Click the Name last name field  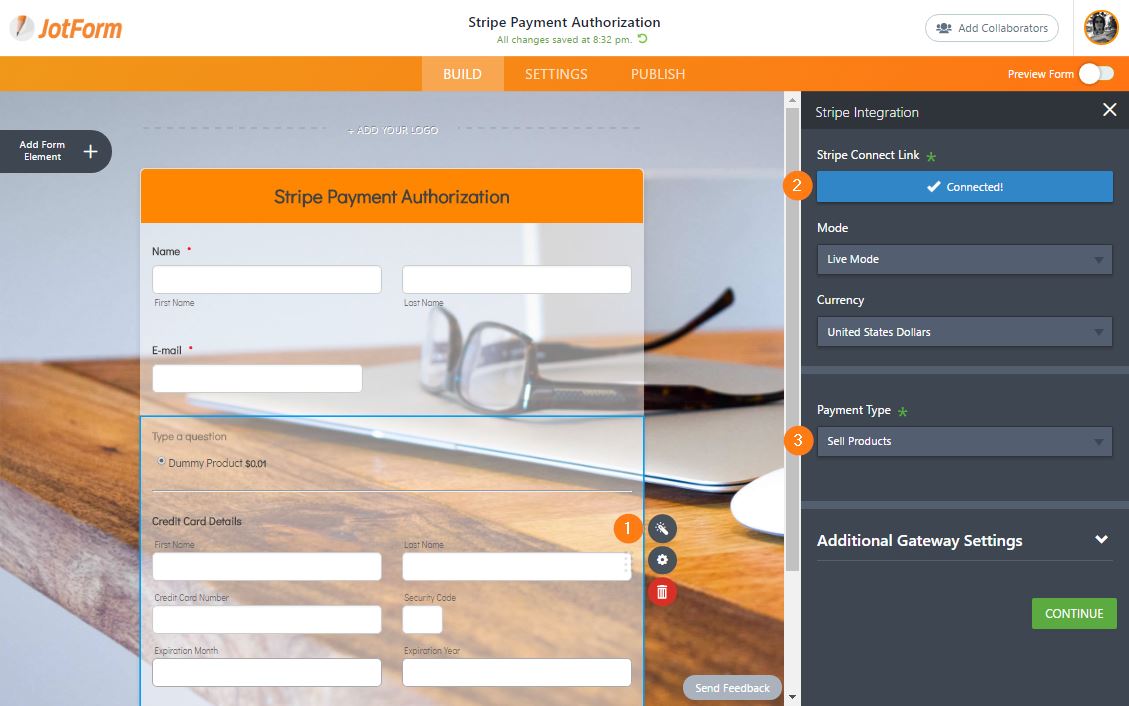click(x=516, y=279)
